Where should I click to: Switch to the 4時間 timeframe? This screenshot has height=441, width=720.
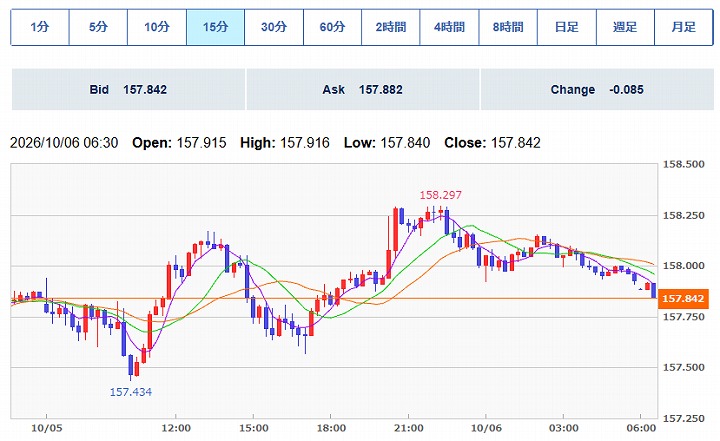click(450, 27)
